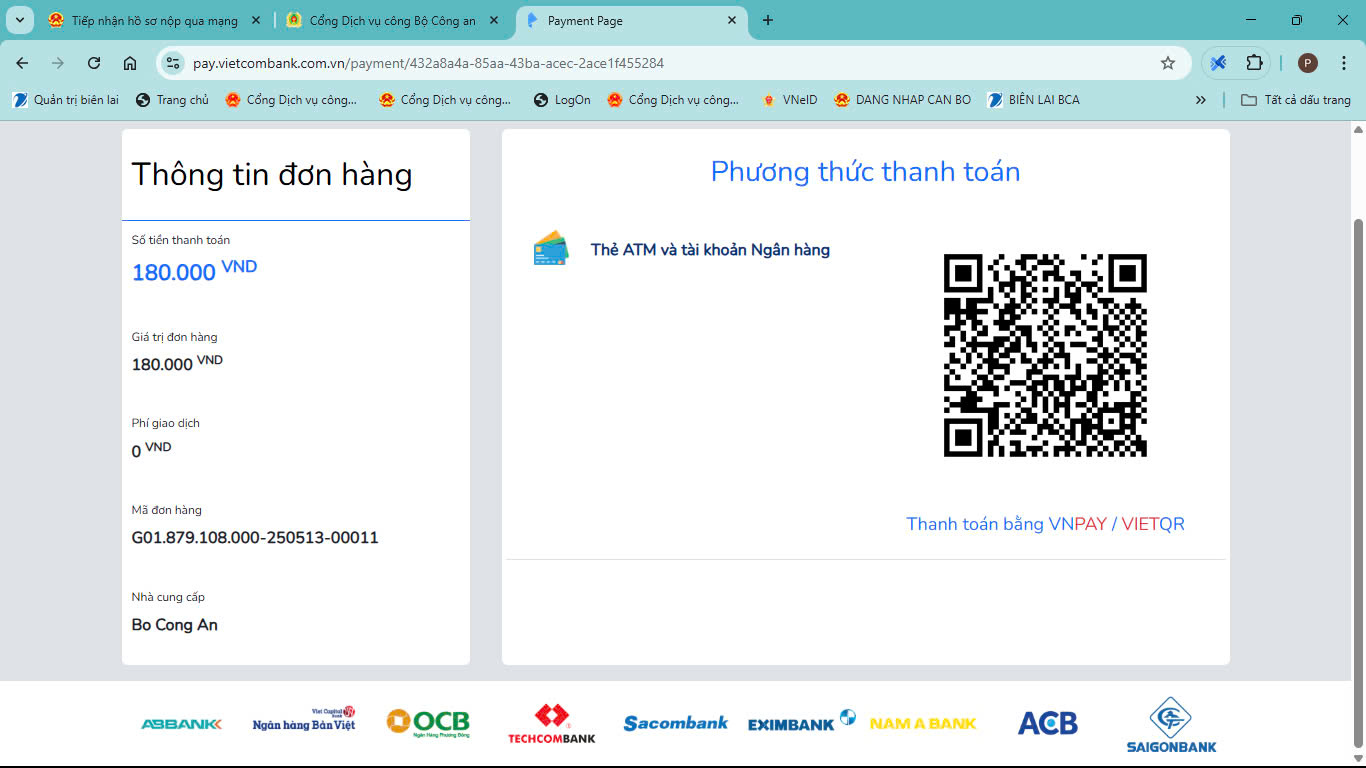This screenshot has width=1366, height=768.
Task: Open the Extensions puzzle icon
Action: [1254, 63]
